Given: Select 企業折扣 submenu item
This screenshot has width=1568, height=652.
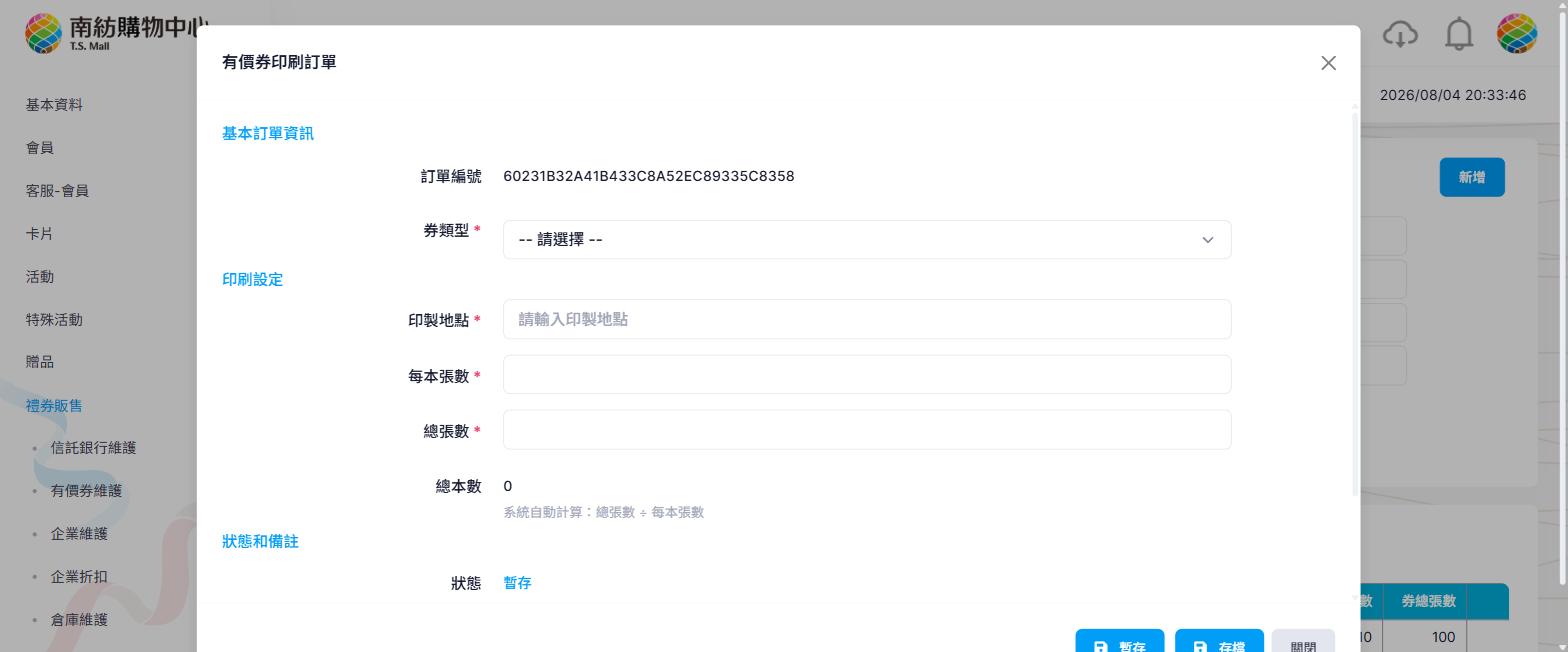Looking at the screenshot, I should click(x=79, y=577).
